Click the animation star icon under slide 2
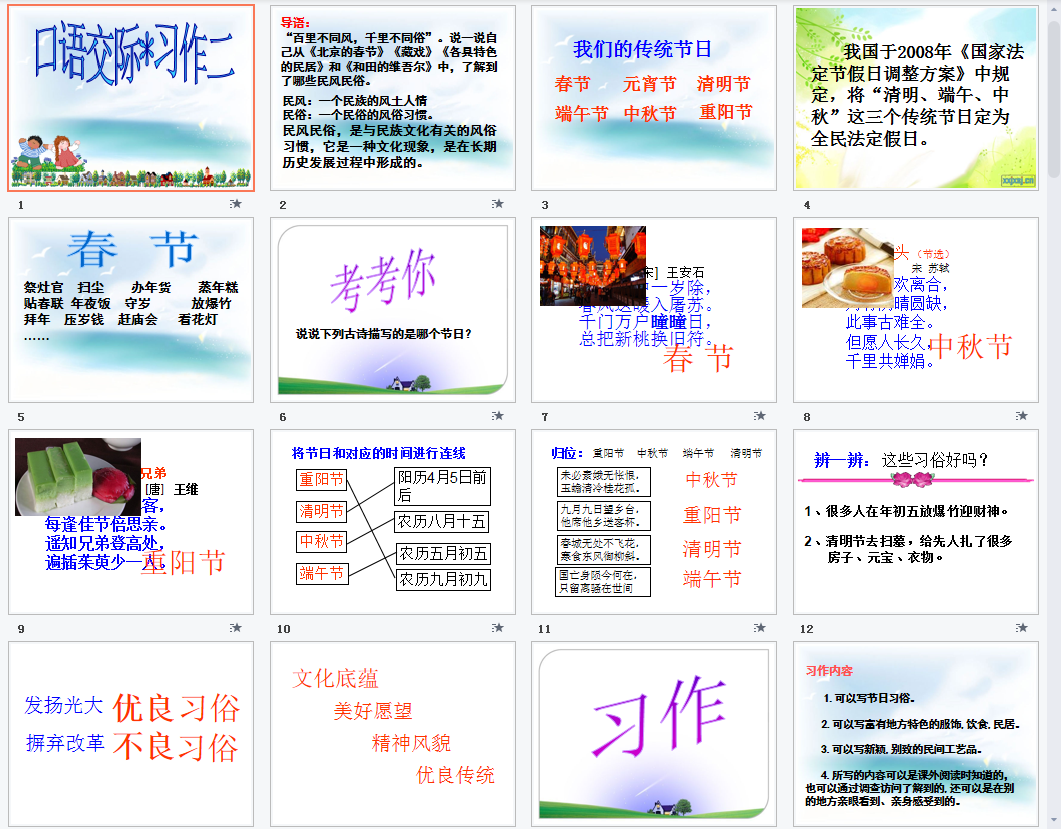Viewport: 1061px width, 829px height. 497,204
